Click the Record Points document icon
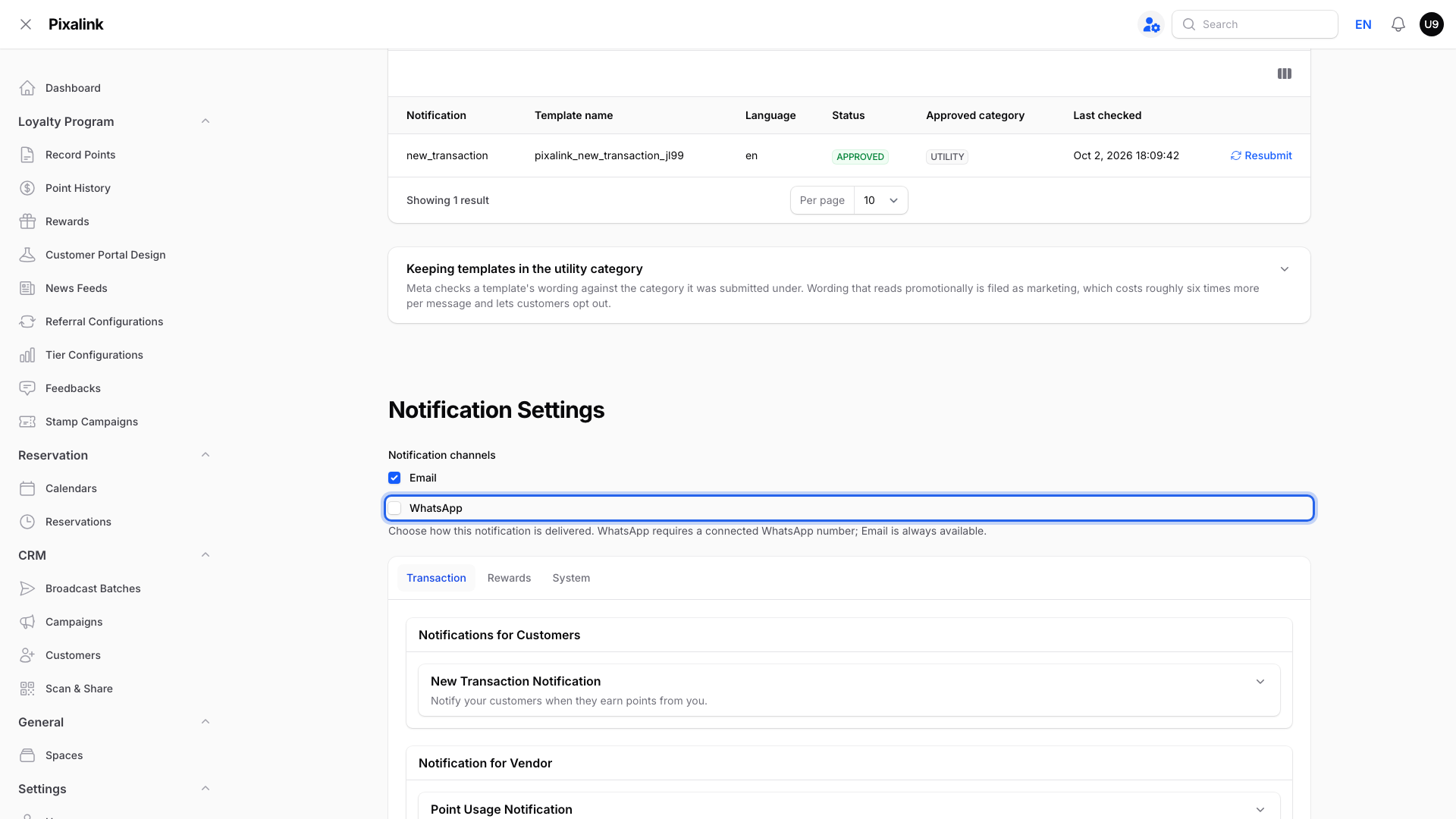 pos(27,155)
